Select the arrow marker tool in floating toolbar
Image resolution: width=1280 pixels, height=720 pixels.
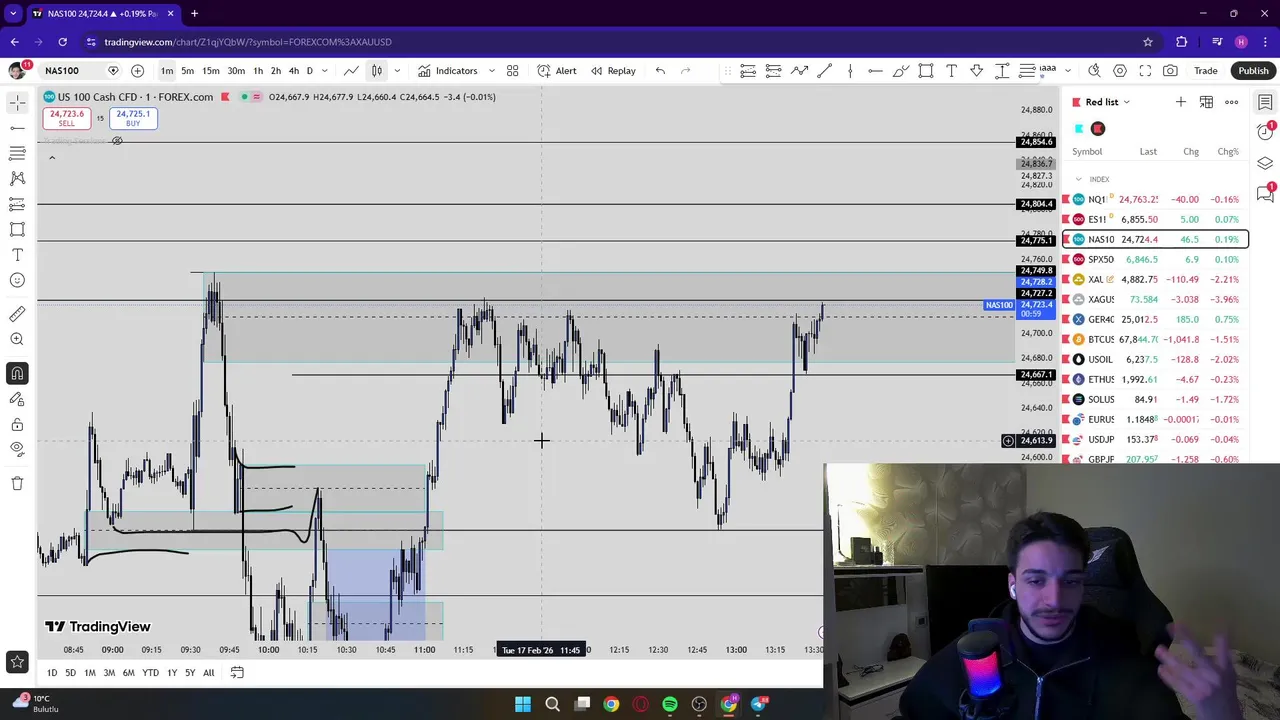pos(977,71)
